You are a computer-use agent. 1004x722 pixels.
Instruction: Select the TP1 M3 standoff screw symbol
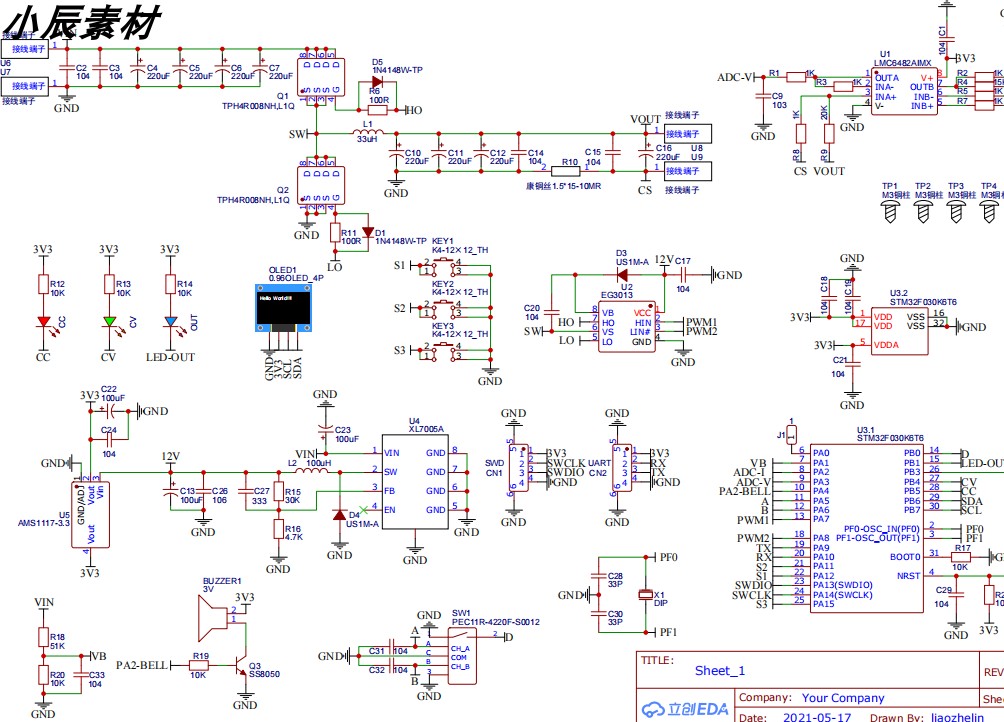pyautogui.click(x=890, y=211)
